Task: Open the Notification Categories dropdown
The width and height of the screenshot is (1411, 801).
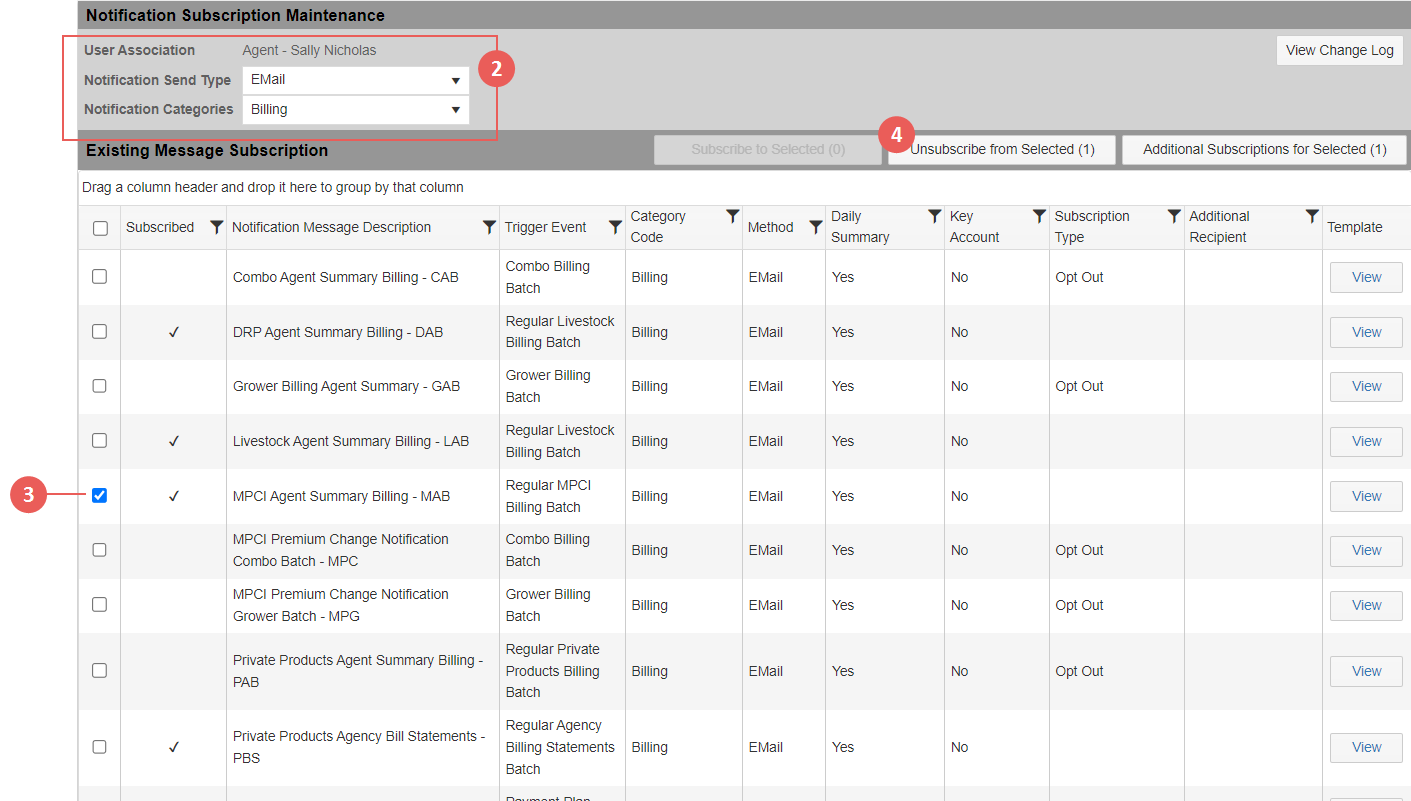Action: point(356,109)
